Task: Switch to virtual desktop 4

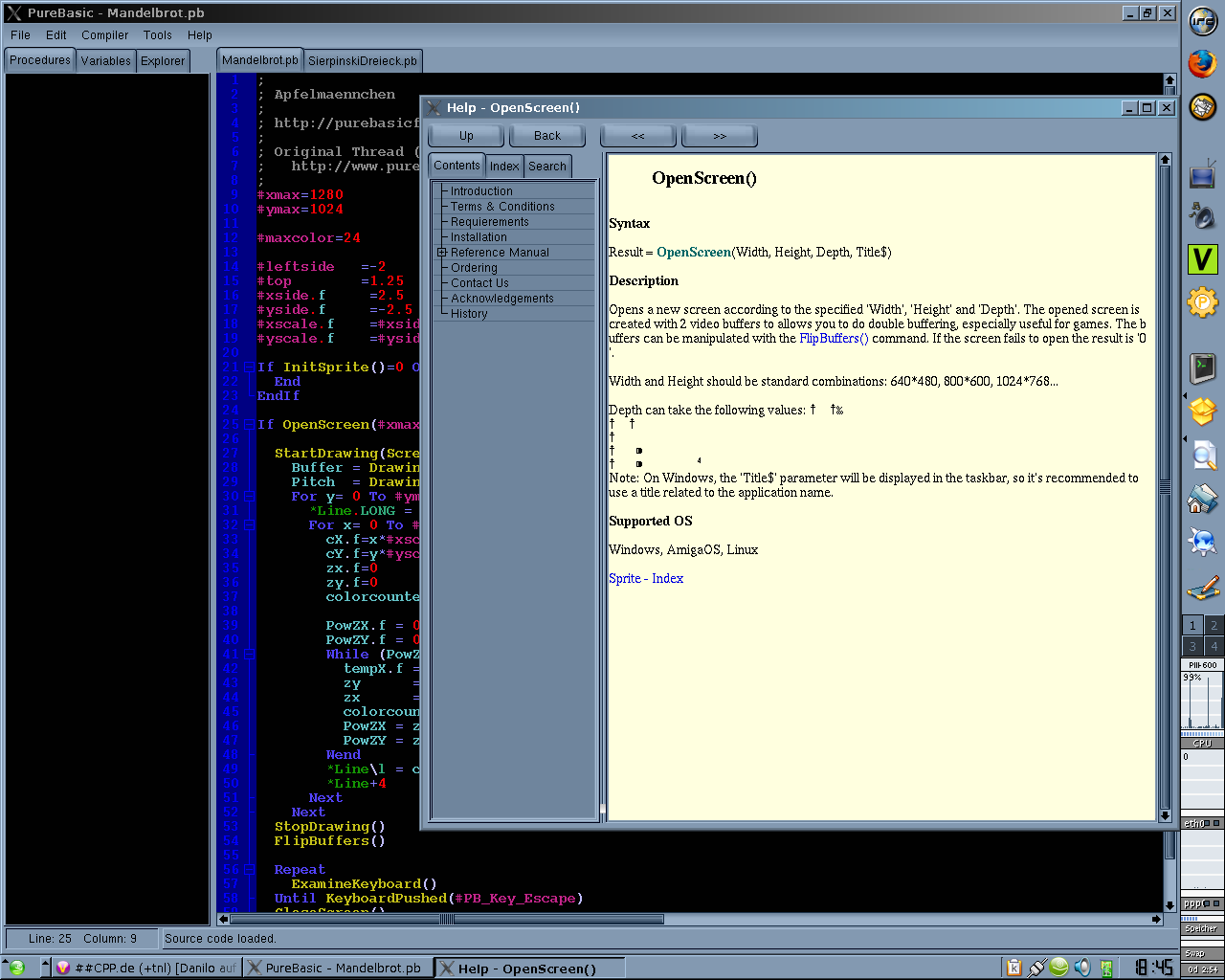Action: [1214, 646]
